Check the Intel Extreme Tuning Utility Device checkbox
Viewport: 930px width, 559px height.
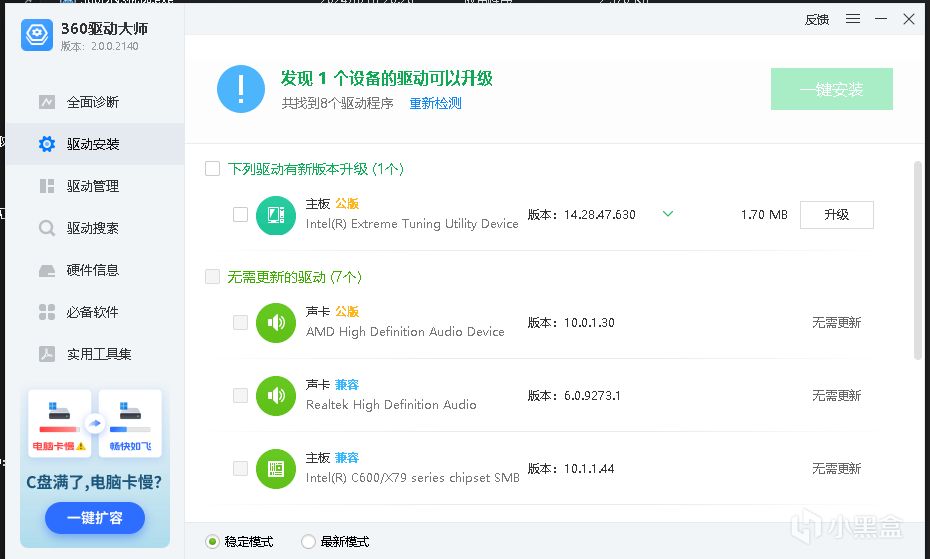[x=240, y=214]
